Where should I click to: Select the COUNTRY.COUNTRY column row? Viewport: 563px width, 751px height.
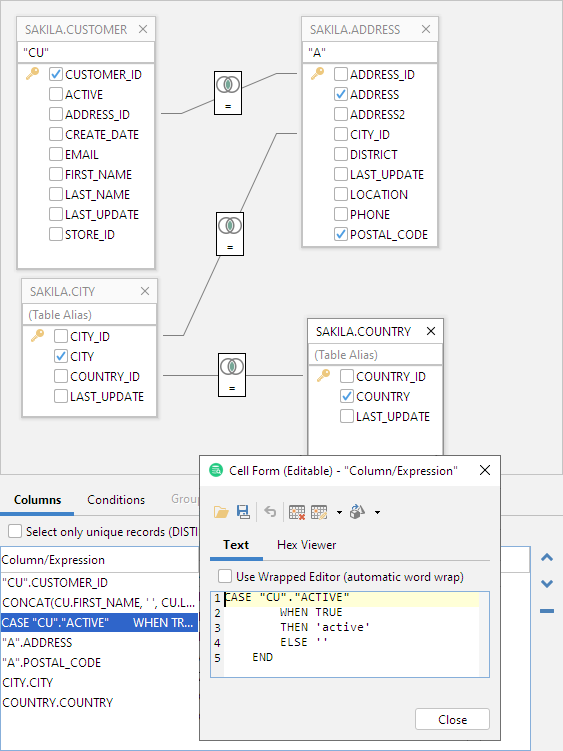99,703
